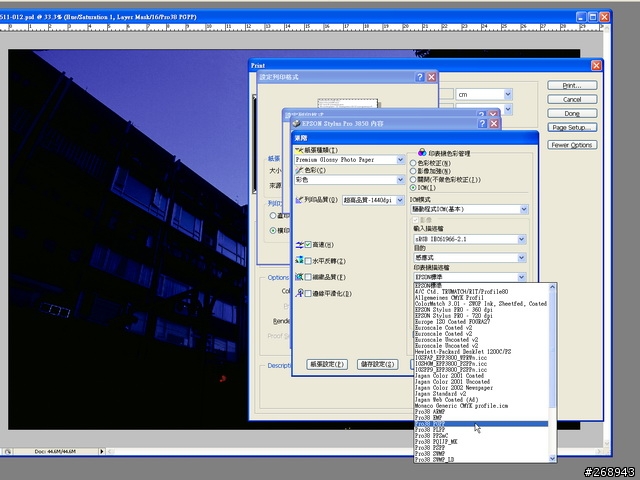Click the profile list scroll down arrow
The image size is (640, 480).
click(552, 458)
